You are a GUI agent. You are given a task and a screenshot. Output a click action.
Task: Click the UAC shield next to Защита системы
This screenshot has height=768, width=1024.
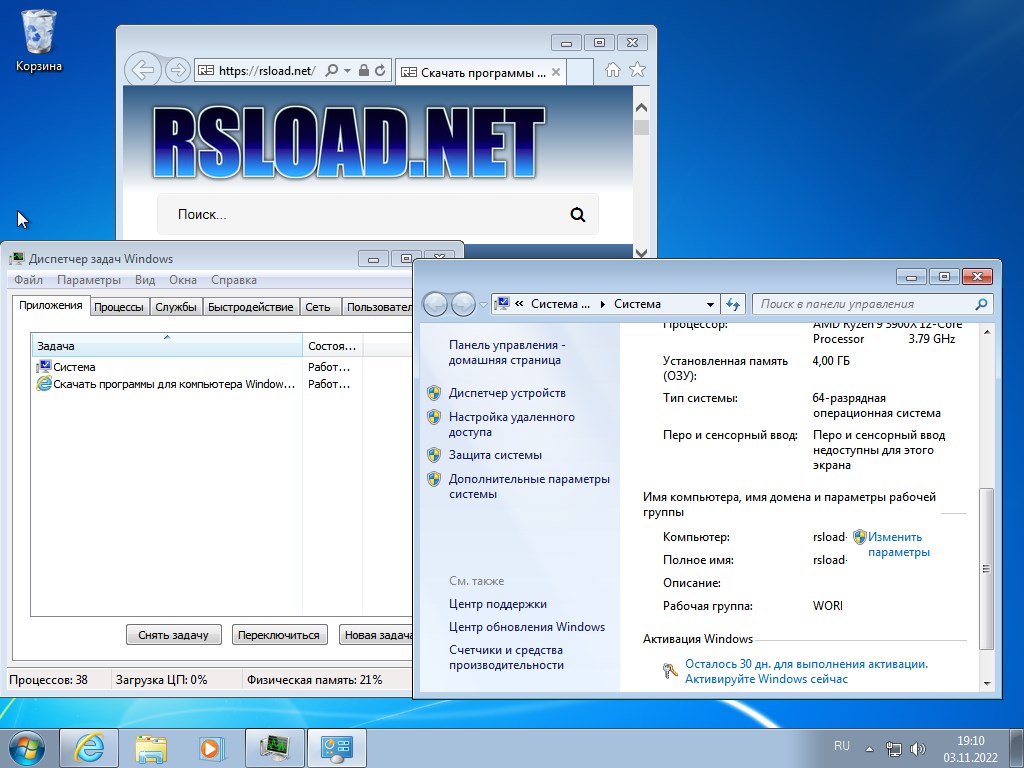click(x=434, y=455)
